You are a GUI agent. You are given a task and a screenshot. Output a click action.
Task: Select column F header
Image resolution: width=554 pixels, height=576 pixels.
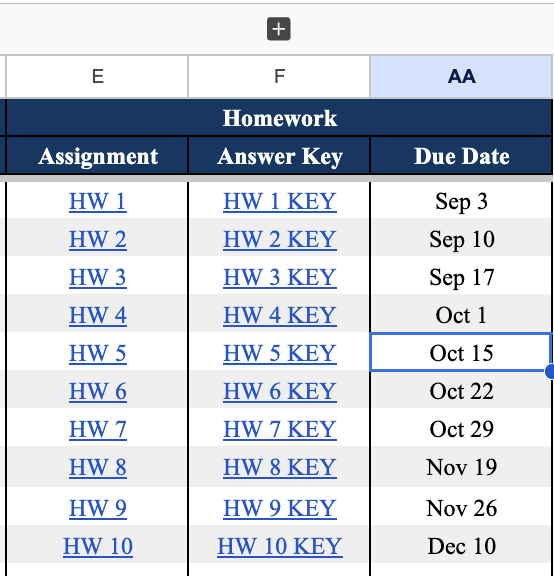pyautogui.click(x=279, y=76)
